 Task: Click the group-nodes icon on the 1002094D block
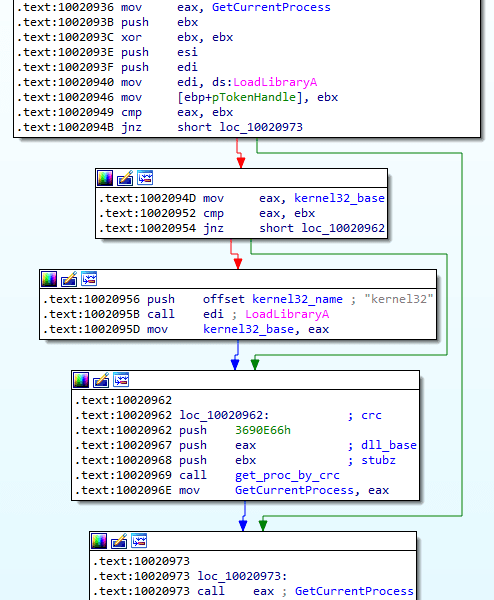145,178
